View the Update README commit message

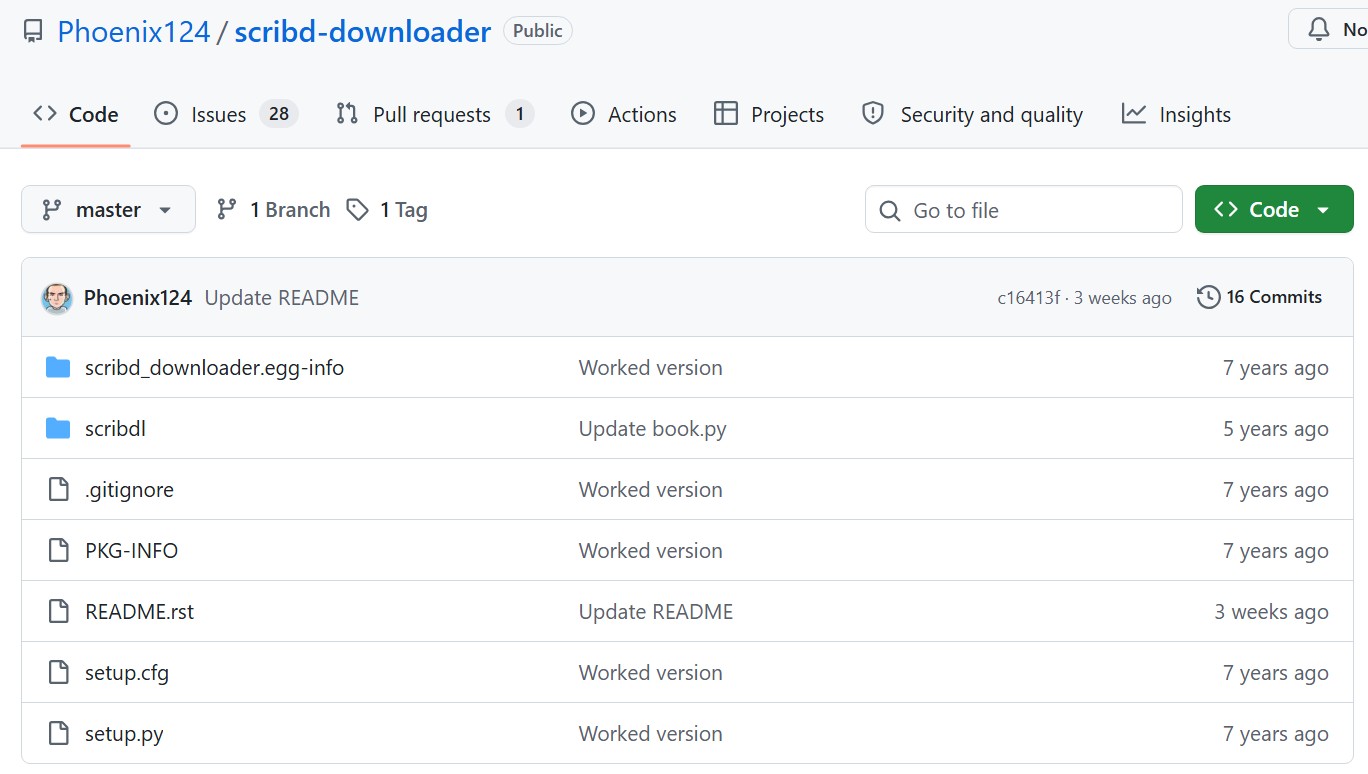point(281,297)
